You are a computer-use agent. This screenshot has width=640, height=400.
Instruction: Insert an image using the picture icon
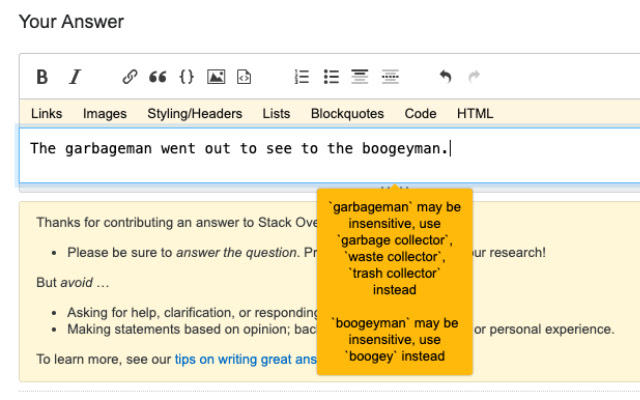tap(216, 77)
